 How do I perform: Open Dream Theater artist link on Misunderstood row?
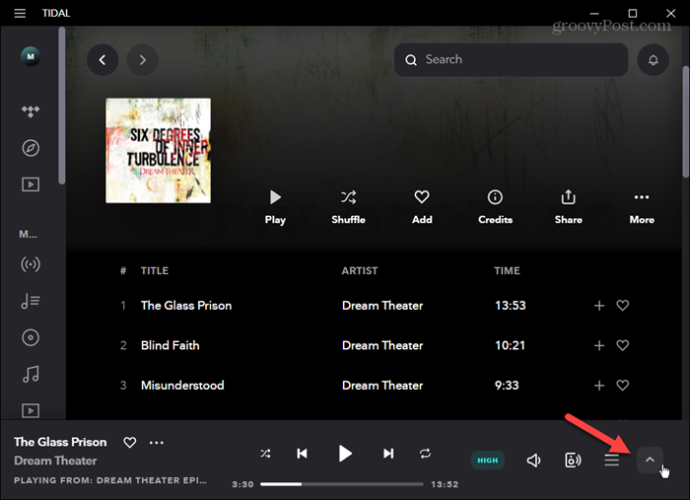pyautogui.click(x=382, y=386)
